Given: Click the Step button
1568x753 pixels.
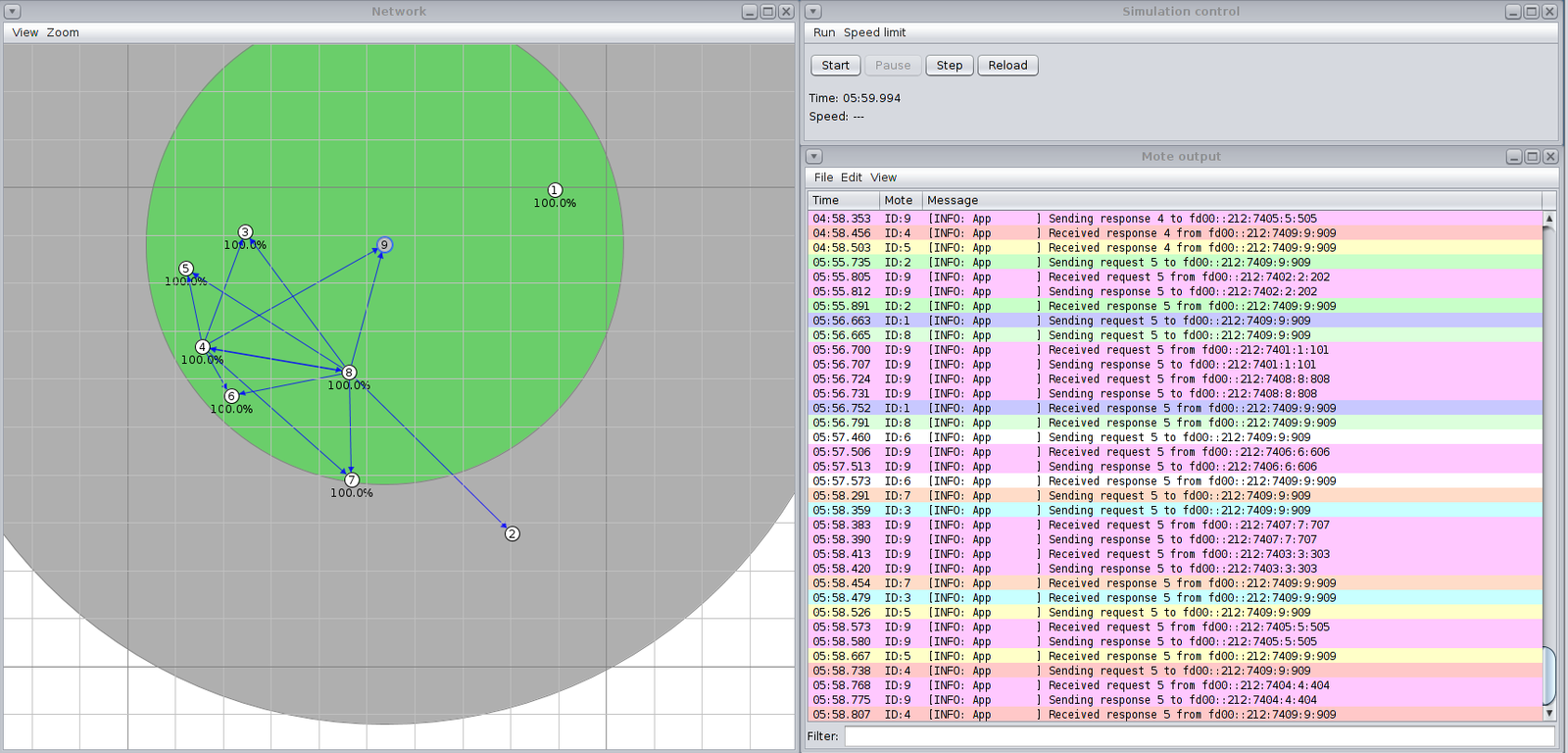Looking at the screenshot, I should [949, 66].
